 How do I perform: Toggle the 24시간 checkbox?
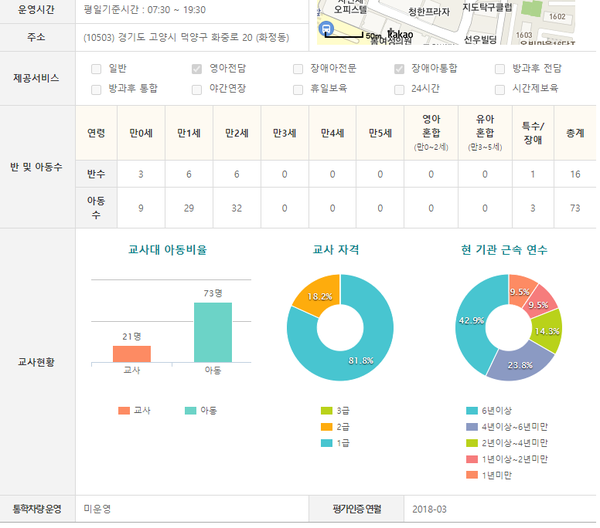coord(399,90)
